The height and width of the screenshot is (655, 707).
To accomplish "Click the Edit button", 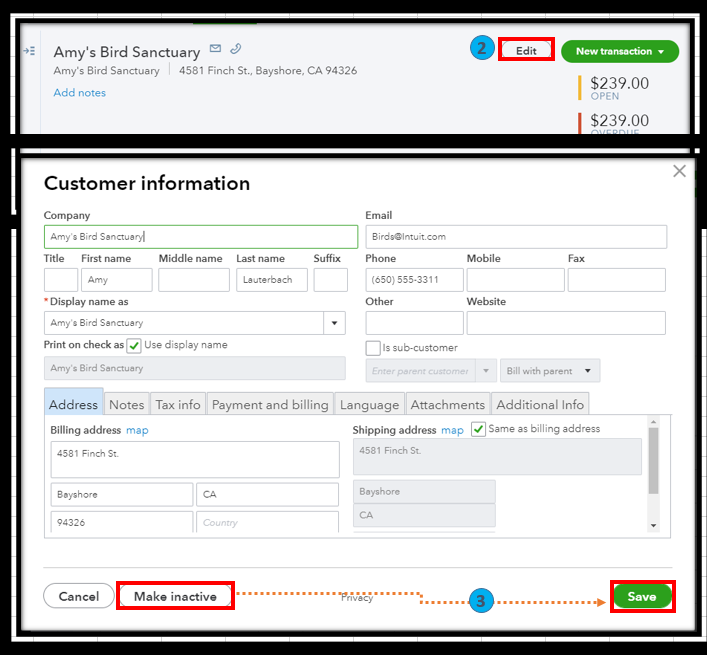I will (526, 50).
